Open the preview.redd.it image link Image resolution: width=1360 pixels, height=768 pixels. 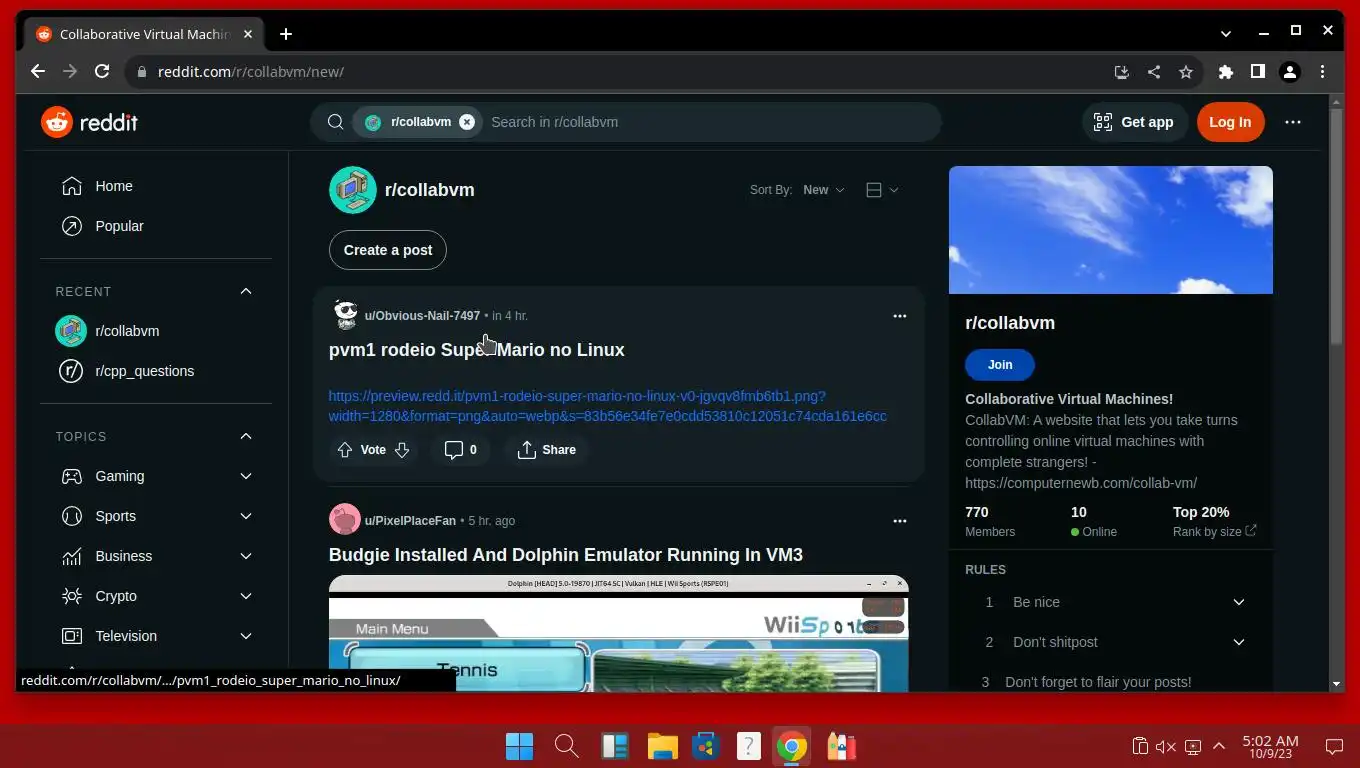608,406
